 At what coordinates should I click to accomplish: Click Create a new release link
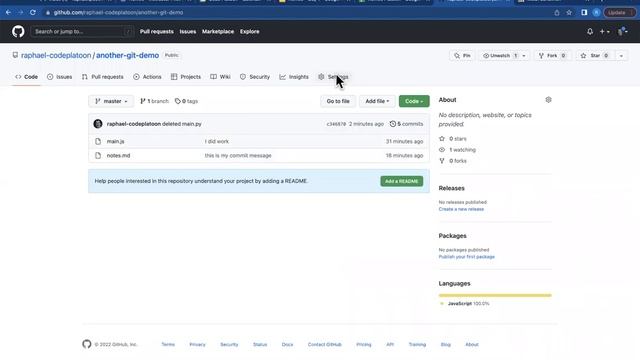(461, 209)
